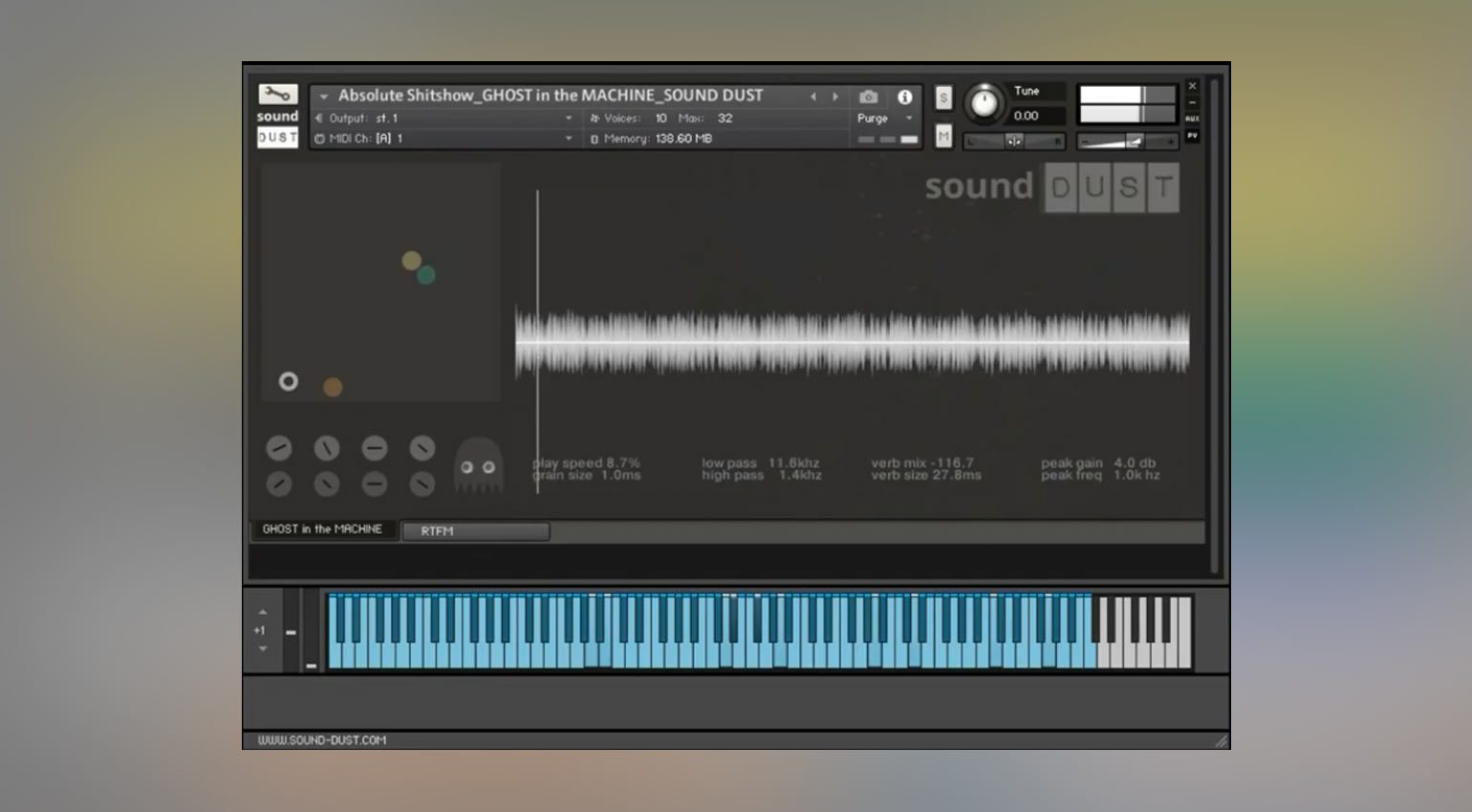Viewport: 1472px width, 812px height.
Task: Click third knob in upper knob row
Action: click(375, 447)
